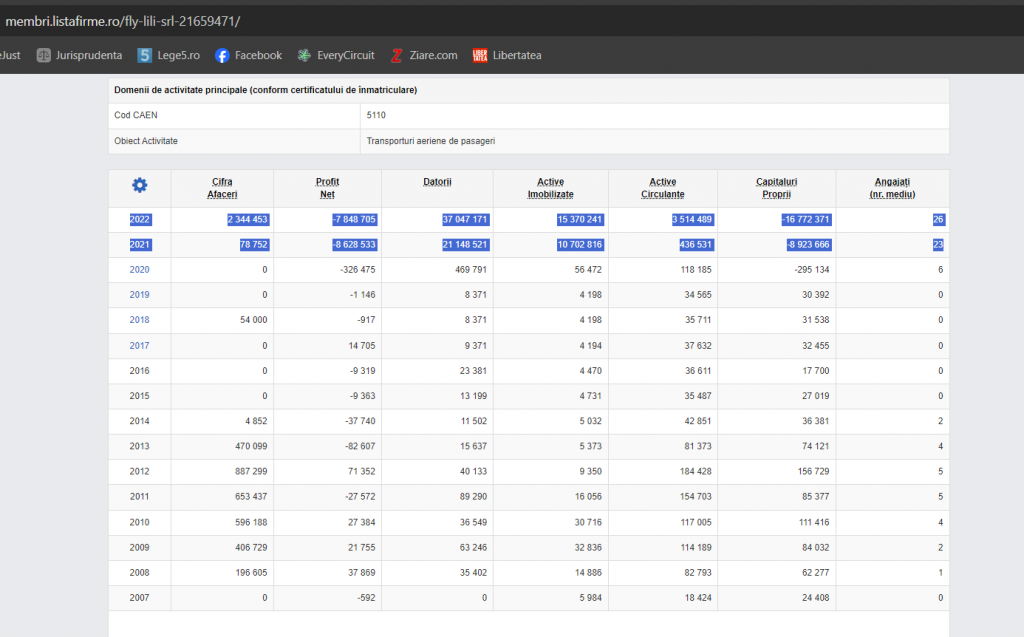
Task: Click the CAEN code value 5110
Action: pyautogui.click(x=376, y=115)
